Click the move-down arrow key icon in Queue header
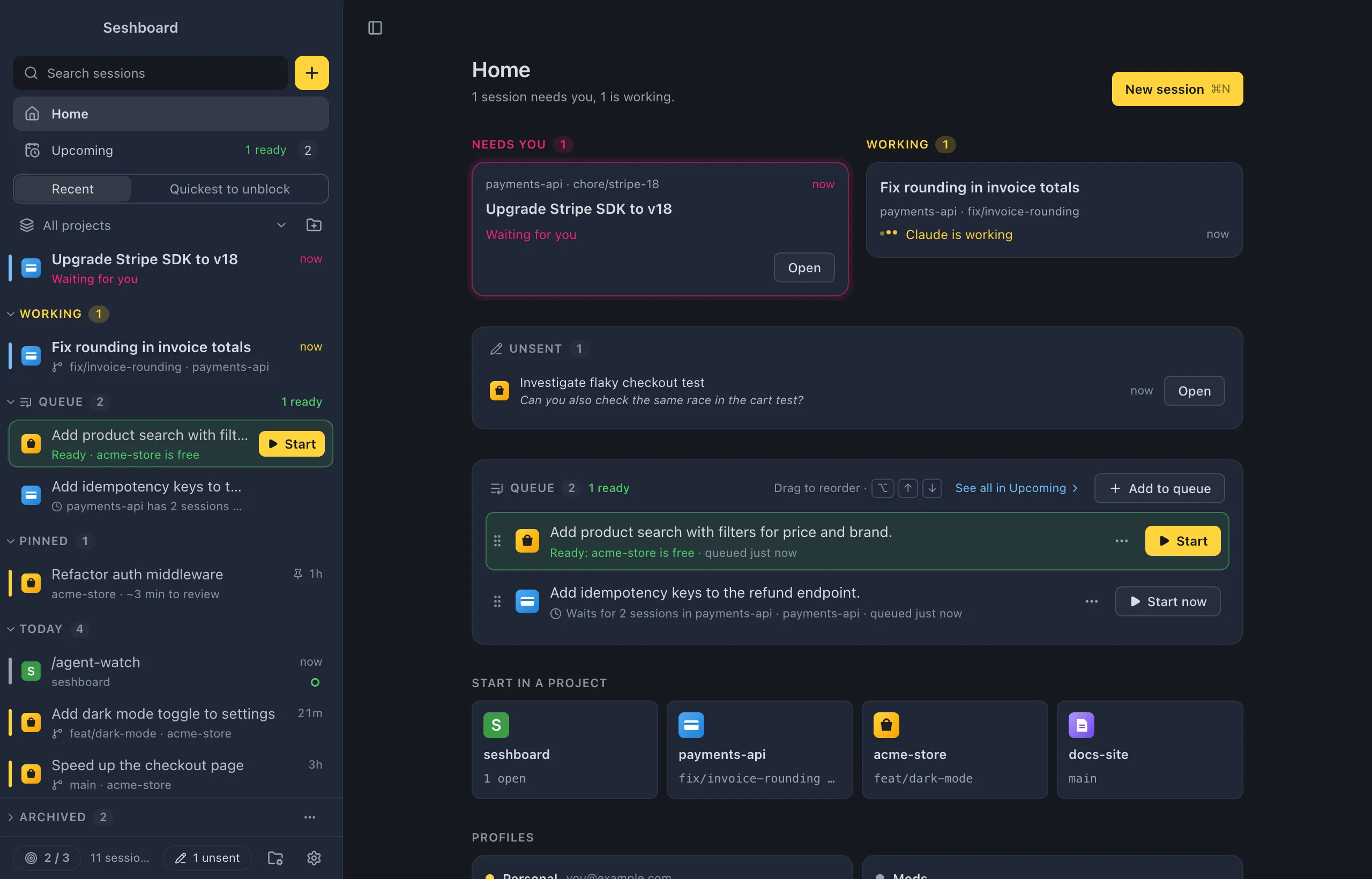 [x=932, y=488]
